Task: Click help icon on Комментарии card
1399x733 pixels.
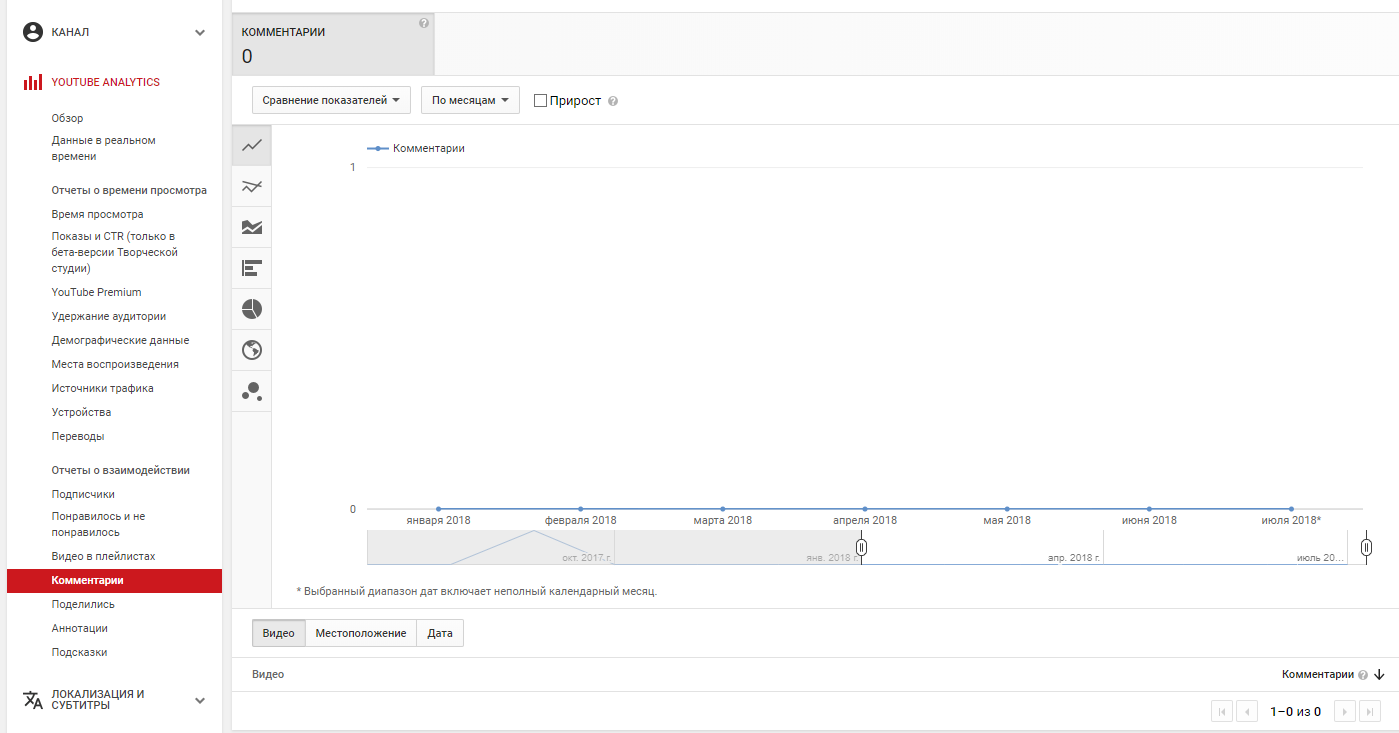Action: [424, 23]
